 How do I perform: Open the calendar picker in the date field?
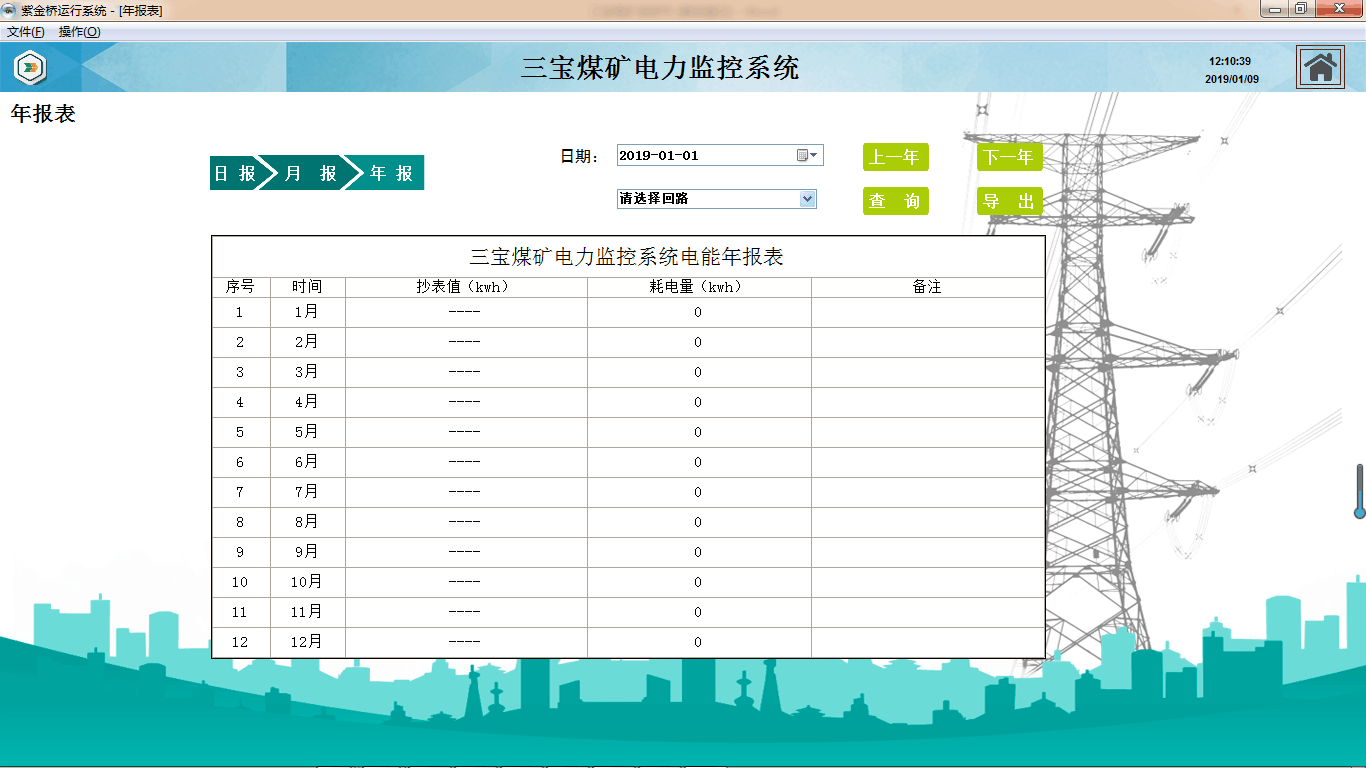pyautogui.click(x=807, y=155)
